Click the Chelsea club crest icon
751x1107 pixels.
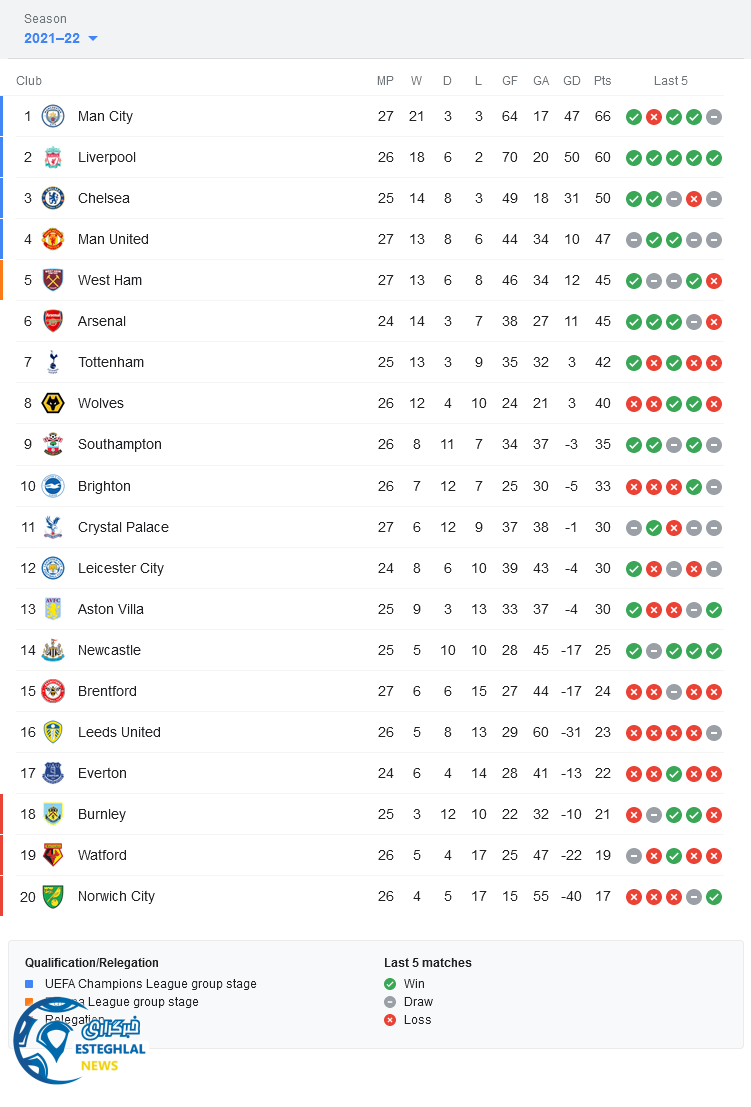[53, 198]
